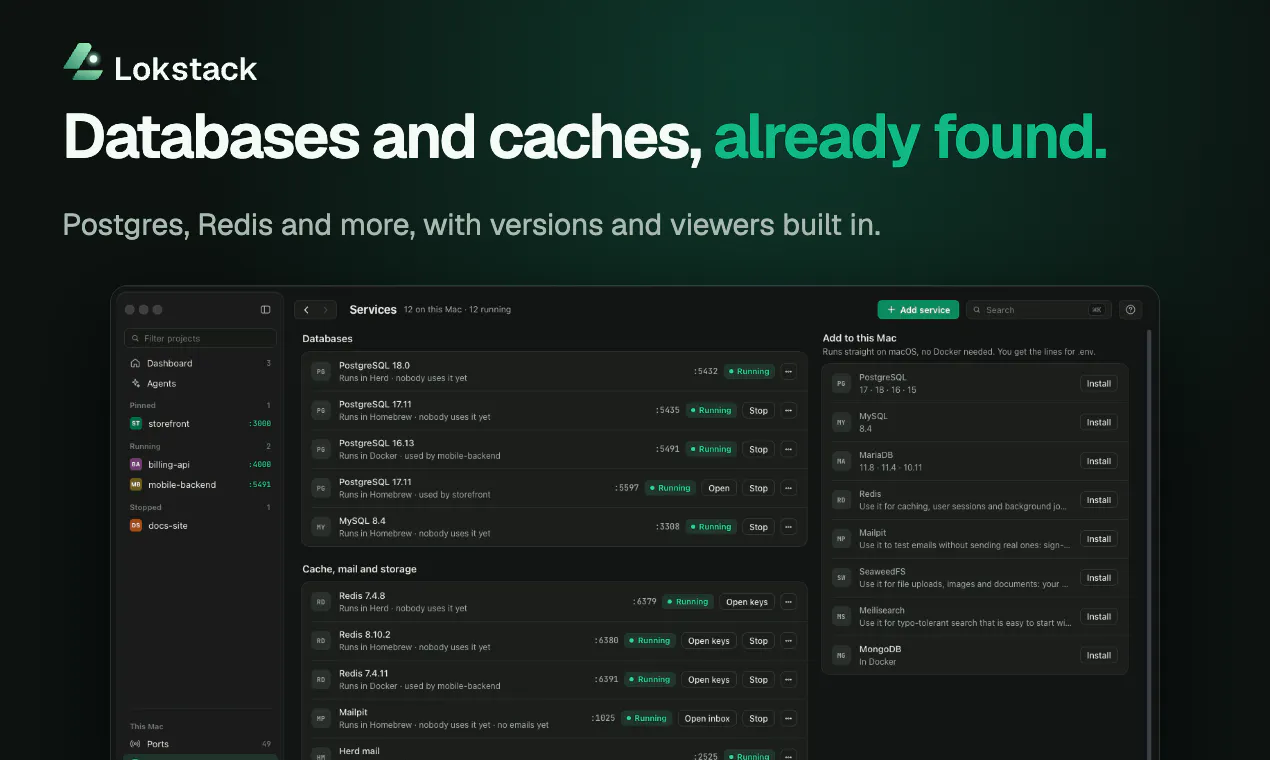Viewport: 1270px width, 760px height.
Task: Open keys for Redis 7.4.11
Action: pos(709,680)
